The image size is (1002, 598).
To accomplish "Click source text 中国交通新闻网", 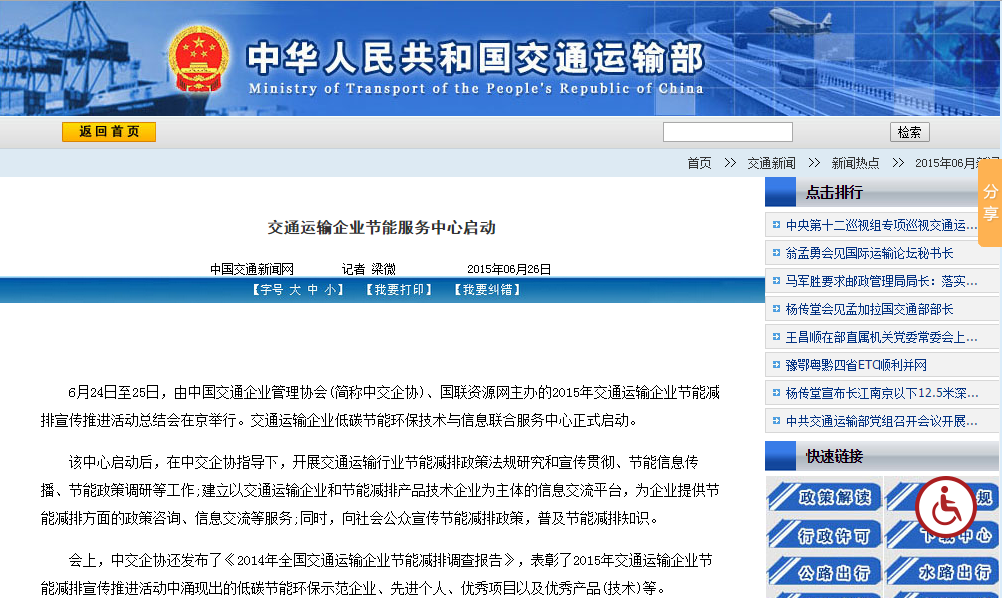I will (252, 269).
